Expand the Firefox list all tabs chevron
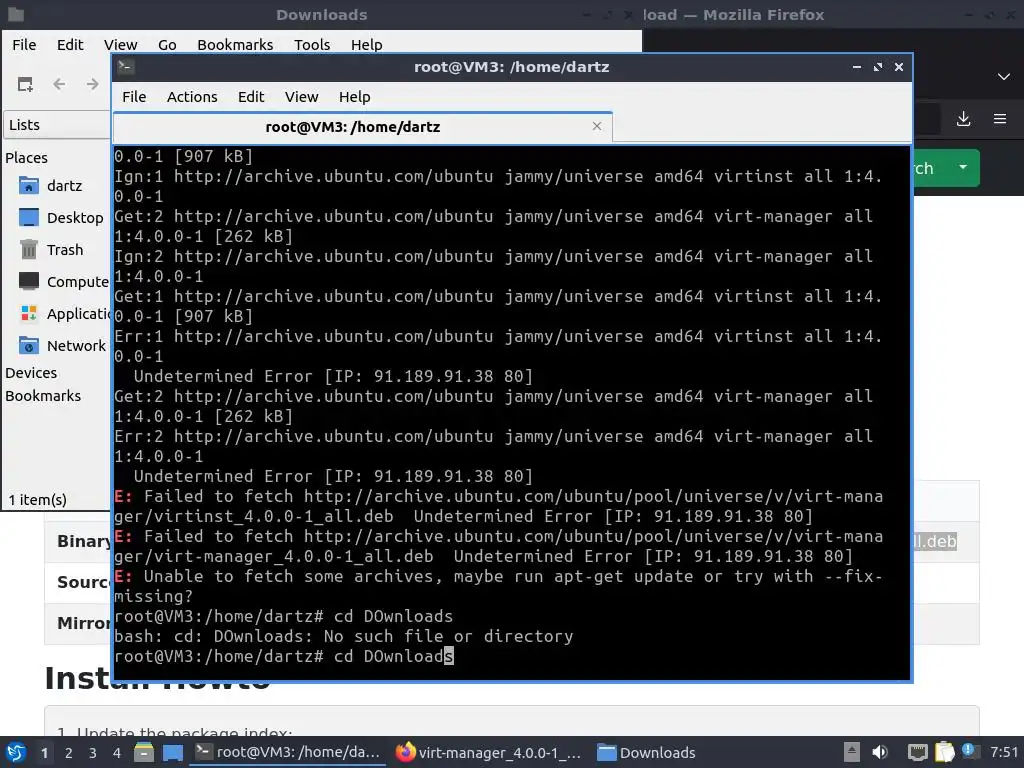Viewport: 1024px width, 768px height. [x=1004, y=77]
